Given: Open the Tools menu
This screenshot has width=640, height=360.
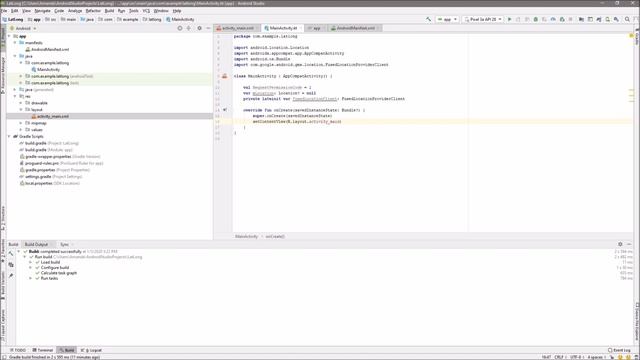Looking at the screenshot, I should (x=134, y=11).
